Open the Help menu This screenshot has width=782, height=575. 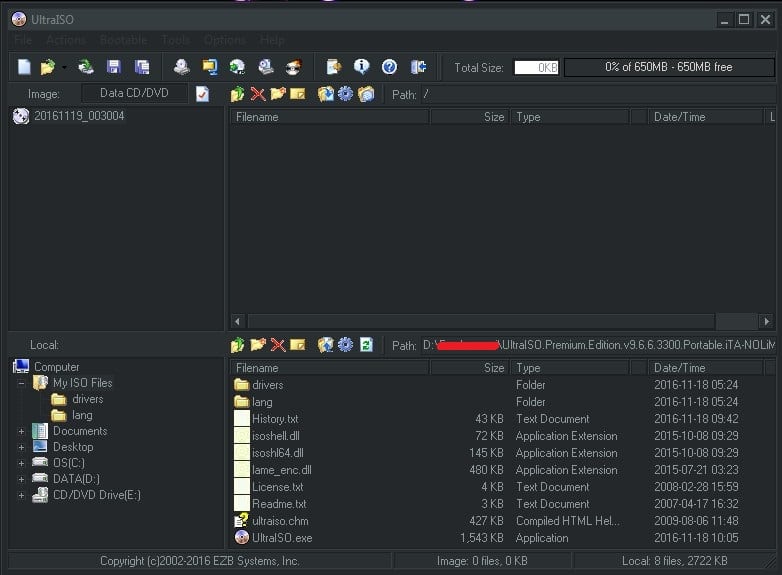272,40
